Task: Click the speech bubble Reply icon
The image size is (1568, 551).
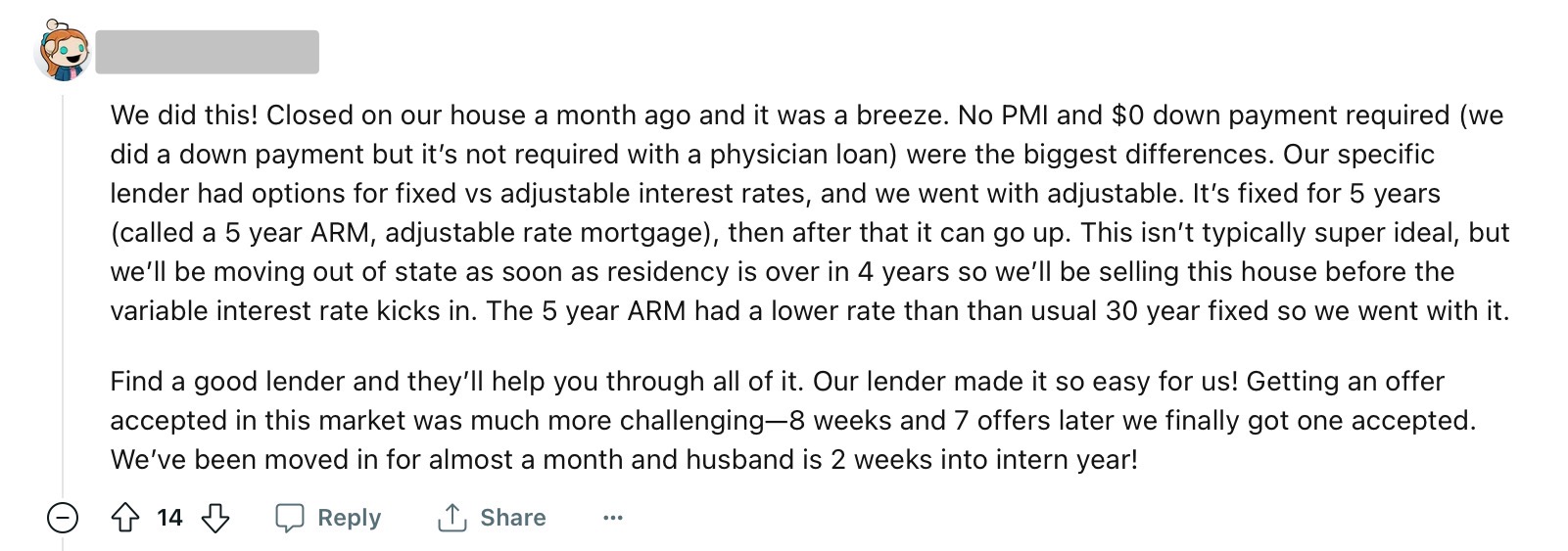Action: point(289,518)
